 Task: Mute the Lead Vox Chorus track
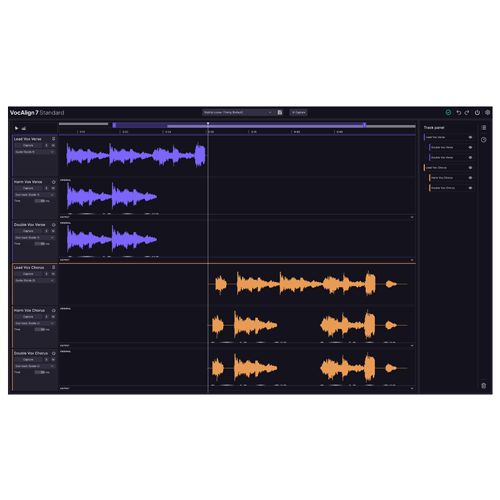pyautogui.click(x=53, y=274)
